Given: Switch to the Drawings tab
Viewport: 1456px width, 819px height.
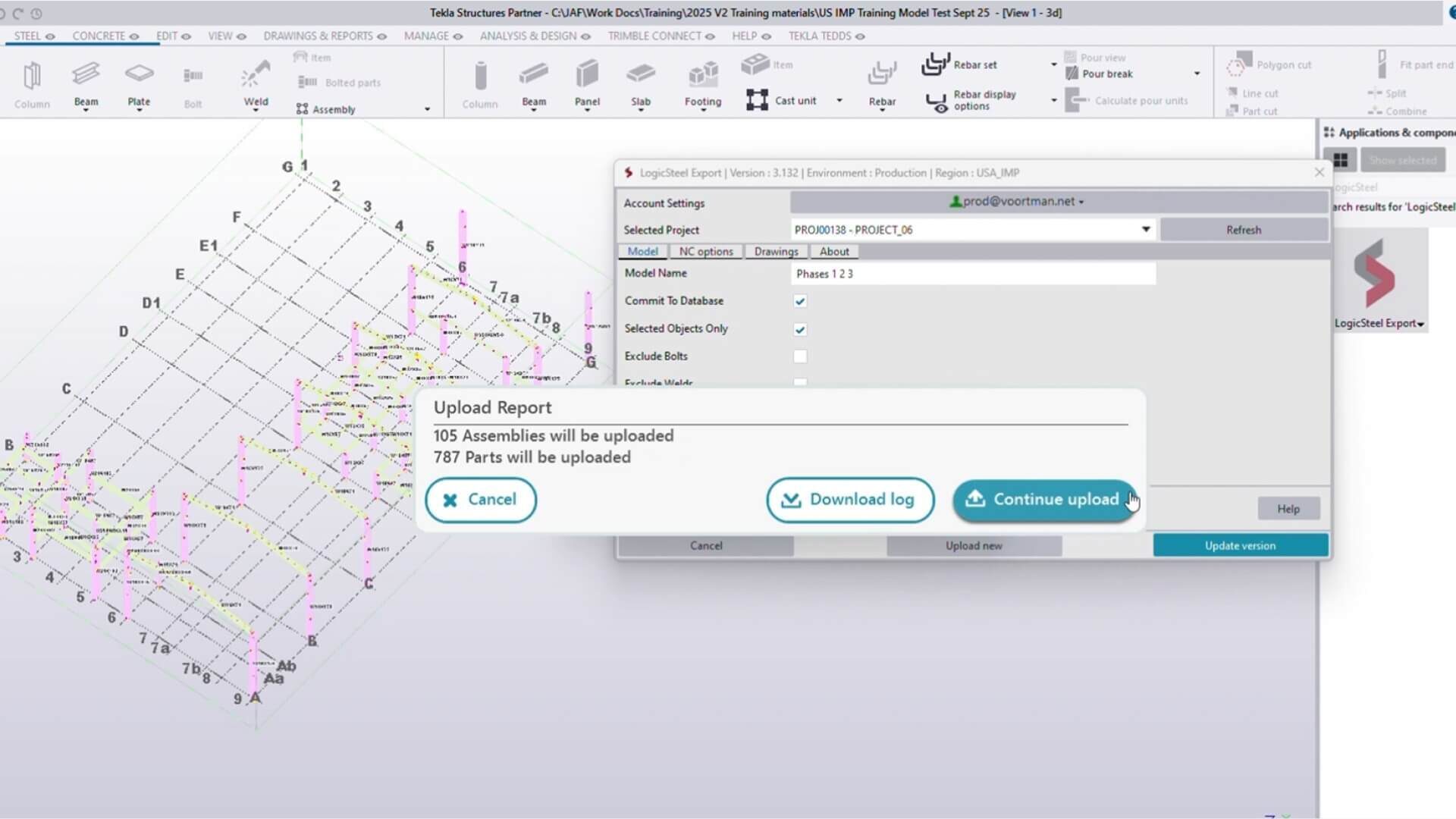Looking at the screenshot, I should coord(776,252).
